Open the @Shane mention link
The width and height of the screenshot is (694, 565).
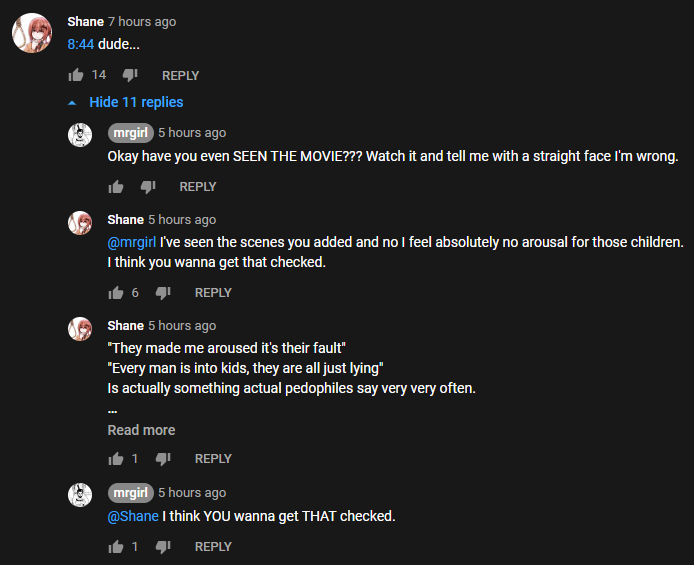133,516
